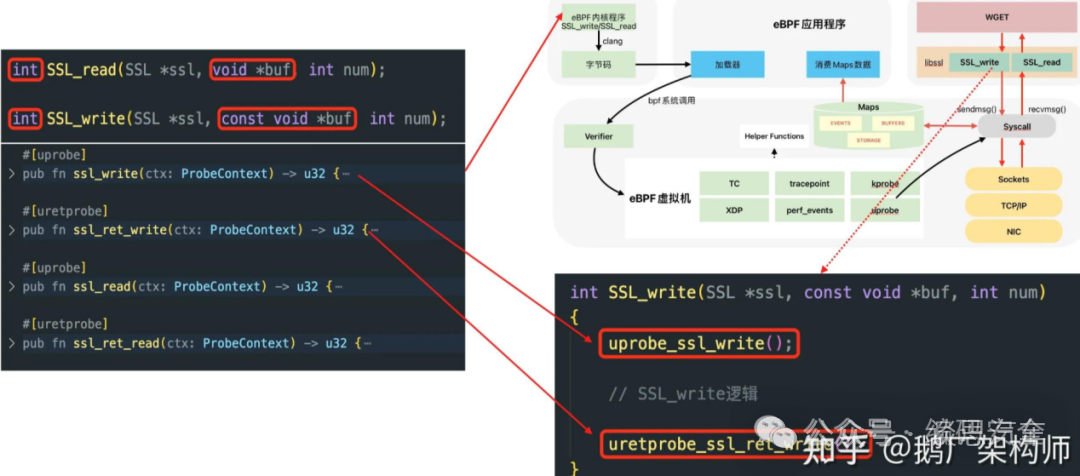Click the NIC layer box
The image size is (1080, 476).
pos(1013,232)
